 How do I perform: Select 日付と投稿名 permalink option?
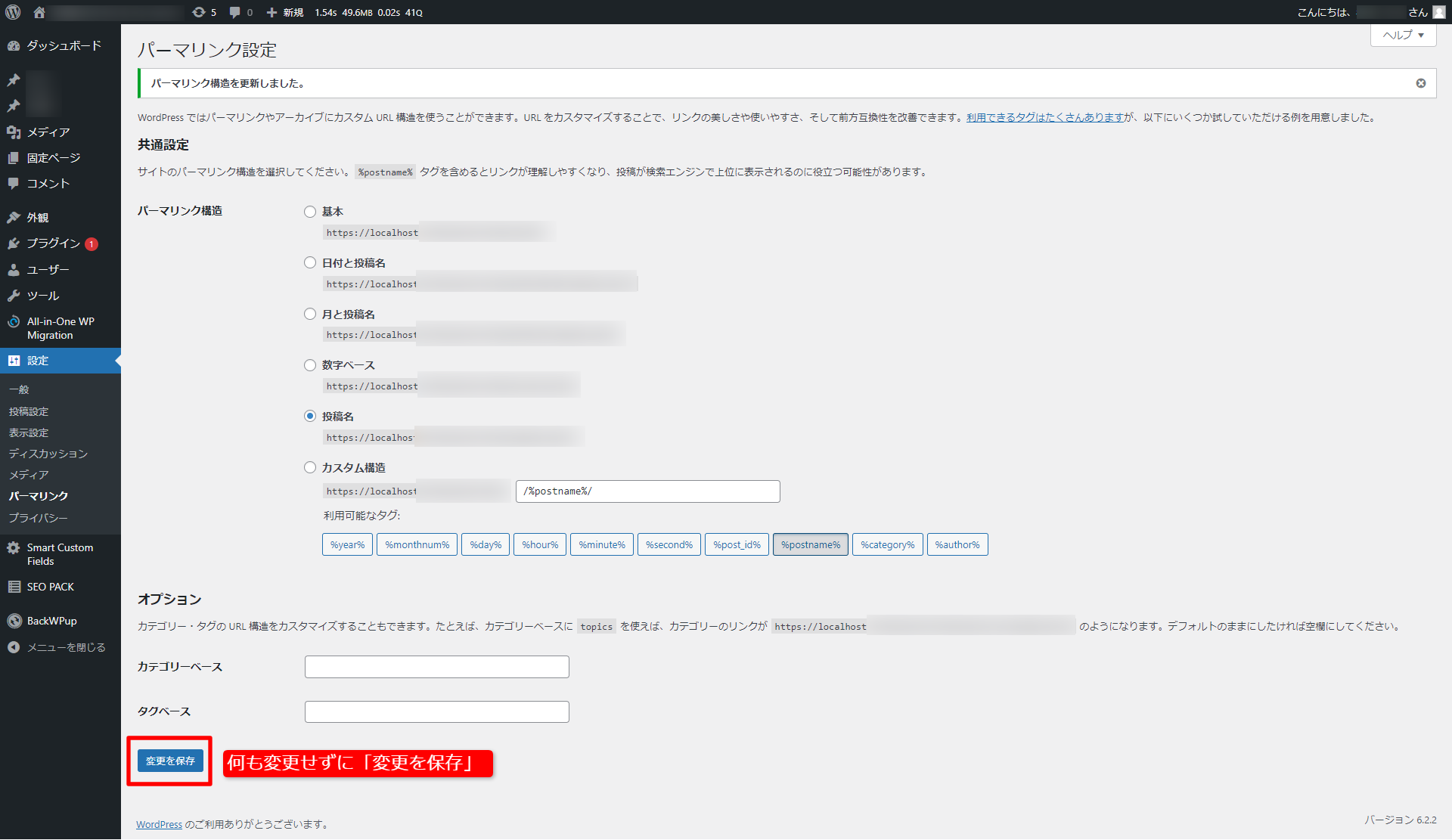(x=310, y=263)
